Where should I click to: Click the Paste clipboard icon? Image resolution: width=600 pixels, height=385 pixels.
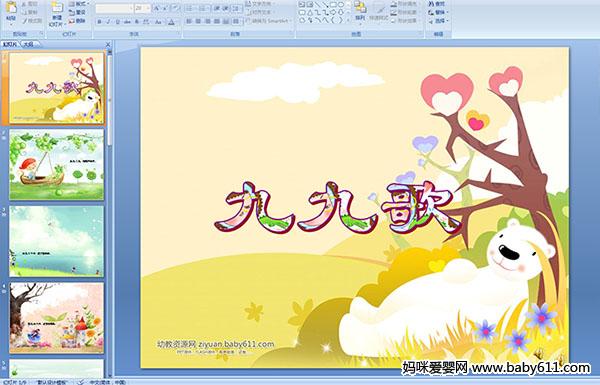tap(11, 11)
